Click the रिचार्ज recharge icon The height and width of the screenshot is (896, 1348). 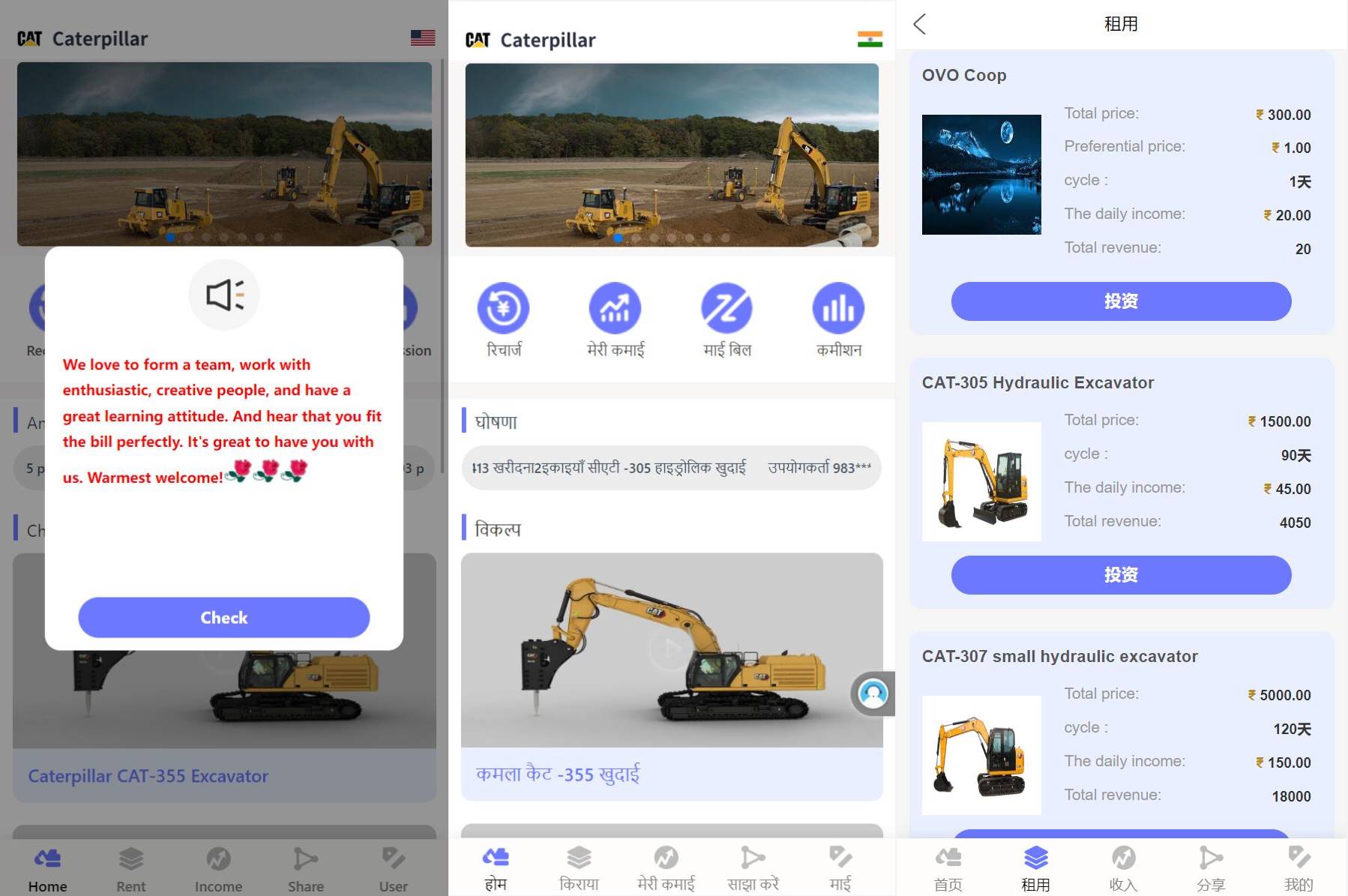[x=503, y=308]
